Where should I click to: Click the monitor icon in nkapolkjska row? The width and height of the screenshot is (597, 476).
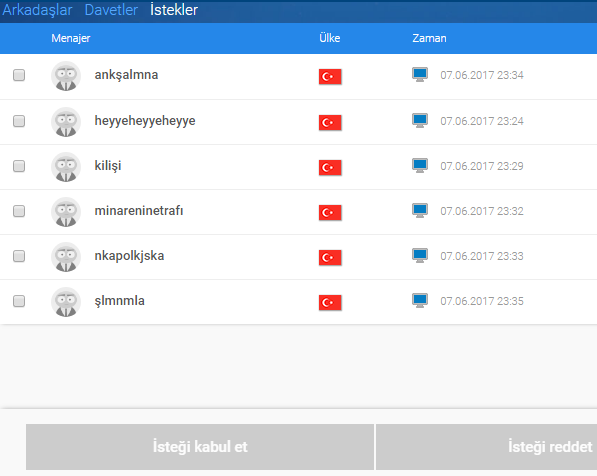click(x=420, y=256)
